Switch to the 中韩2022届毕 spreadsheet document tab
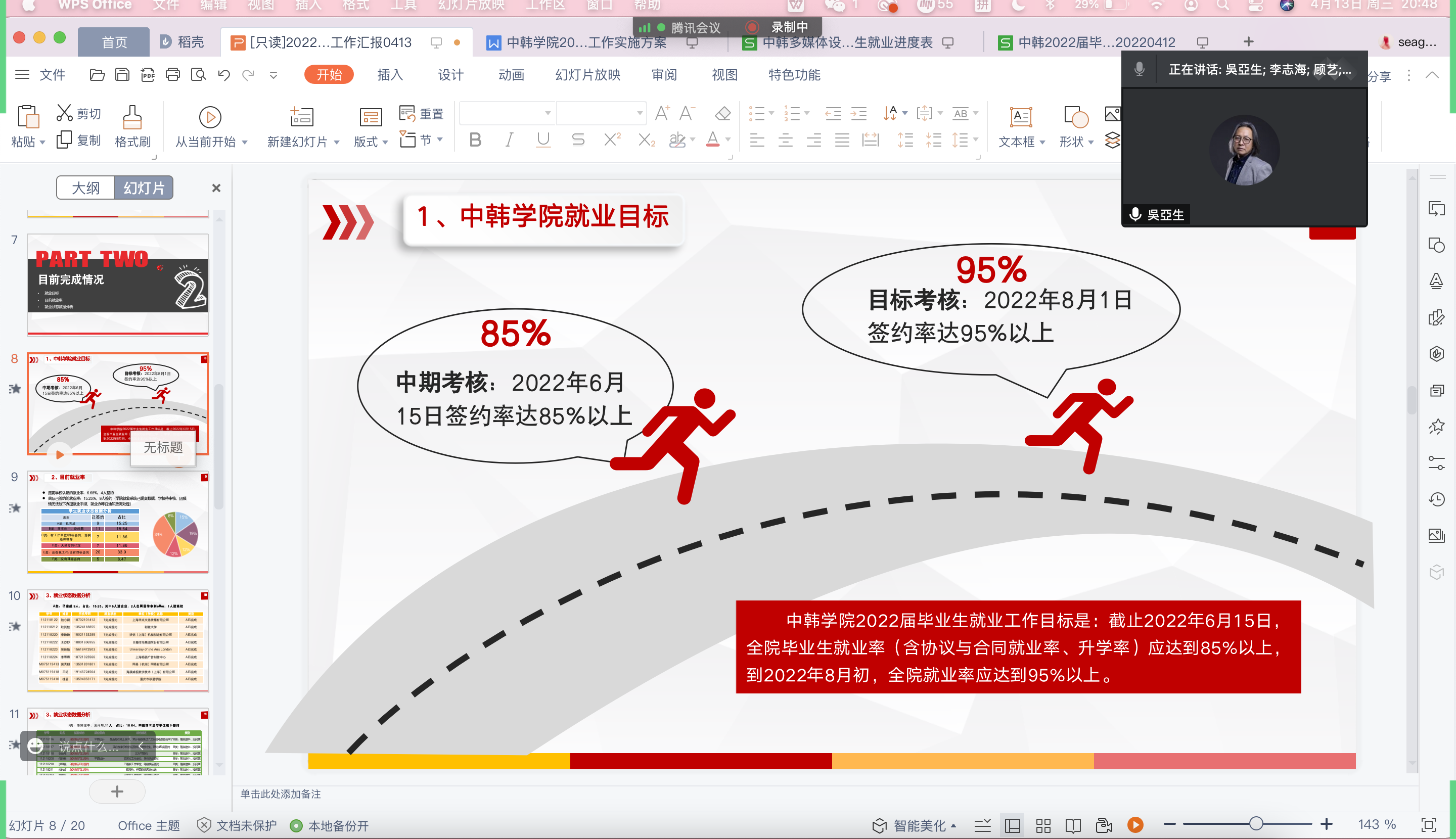 tap(1095, 42)
